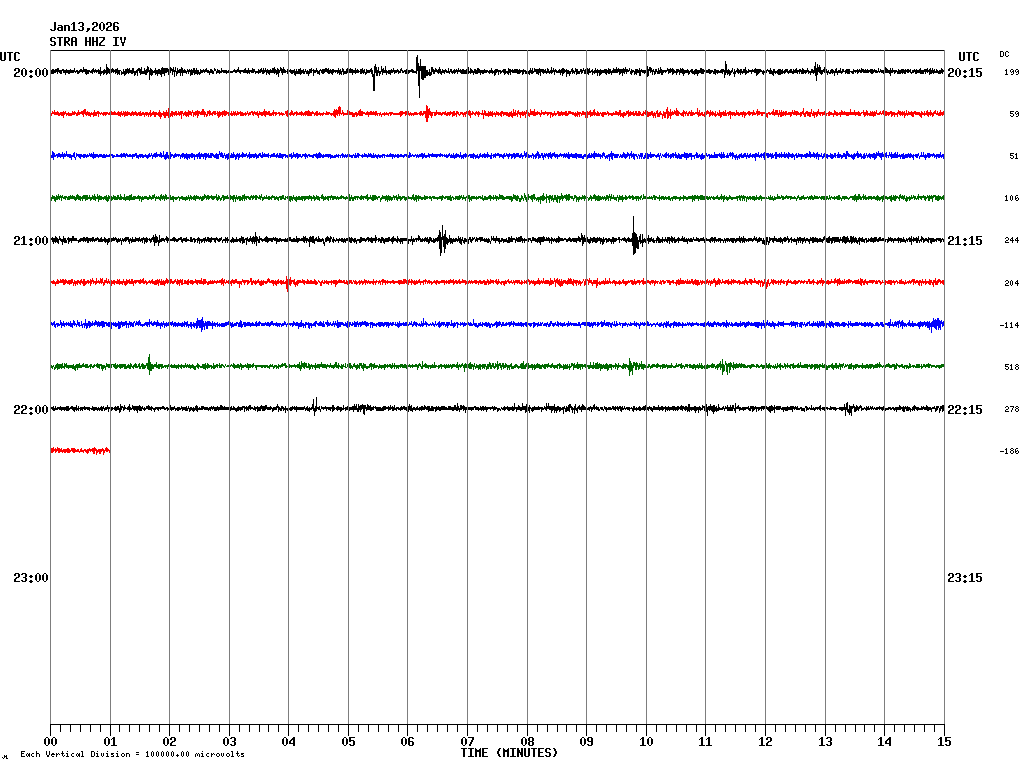Select the STRA HHZ IV station title
This screenshot has width=1024, height=768.
[x=88, y=42]
